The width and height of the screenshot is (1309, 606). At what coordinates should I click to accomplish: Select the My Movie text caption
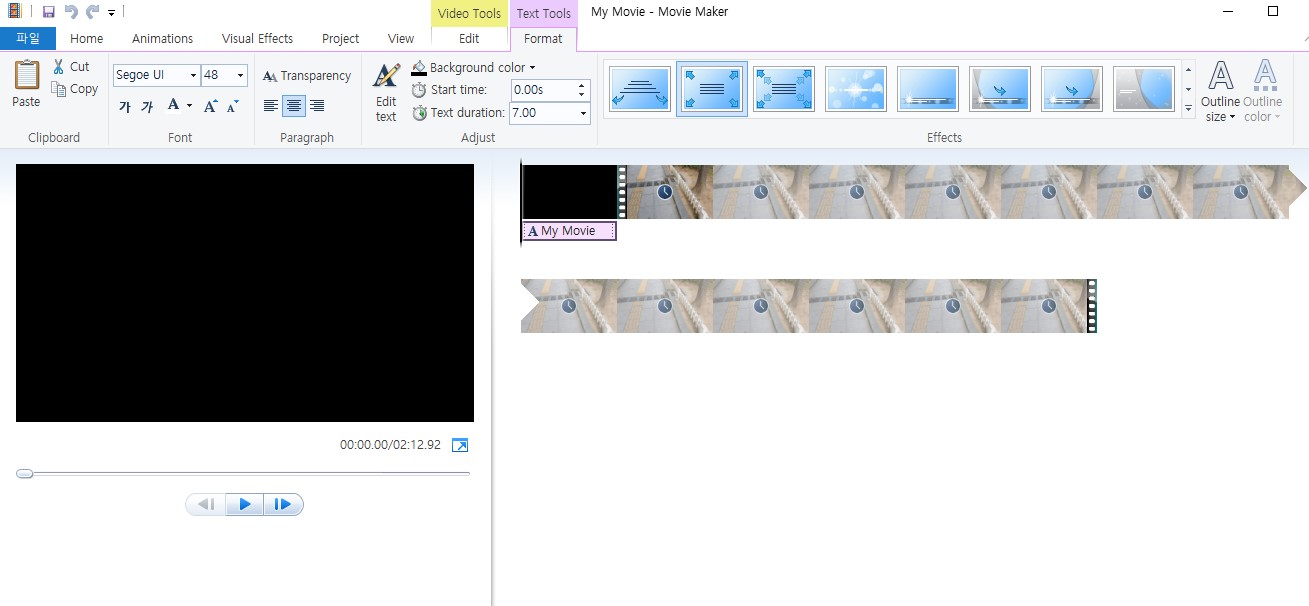point(569,231)
